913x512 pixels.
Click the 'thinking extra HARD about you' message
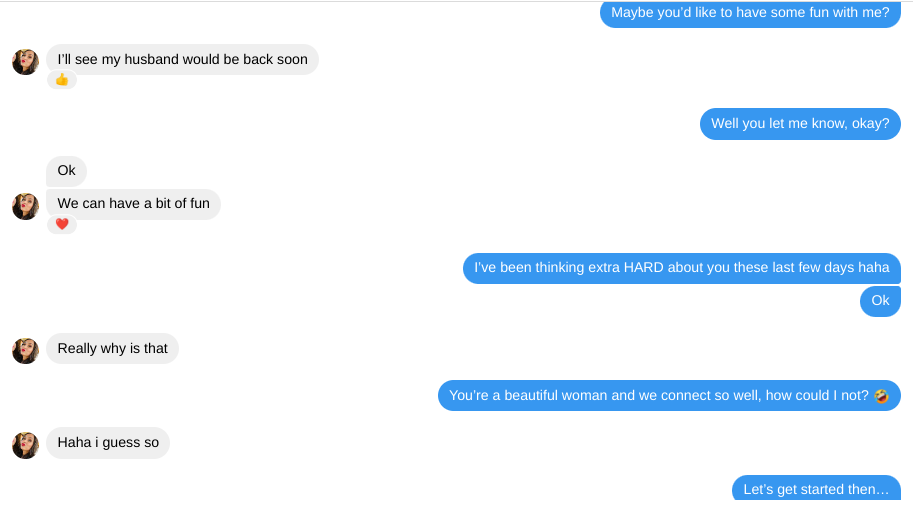click(682, 268)
